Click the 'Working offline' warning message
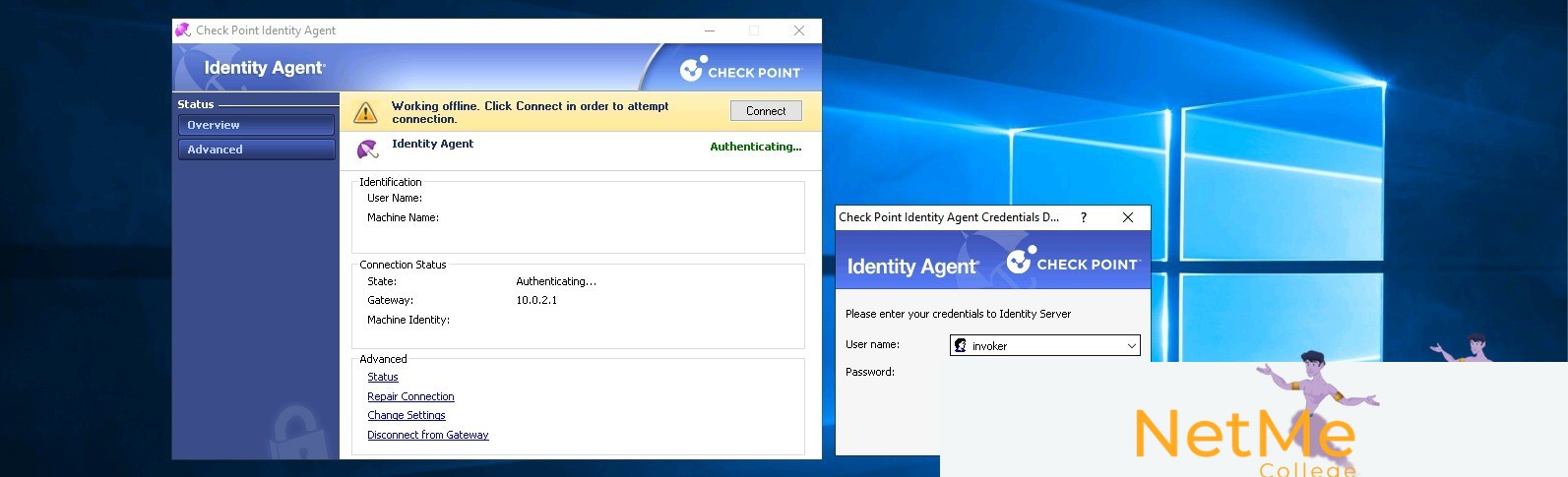The height and width of the screenshot is (477, 1568). click(x=530, y=112)
